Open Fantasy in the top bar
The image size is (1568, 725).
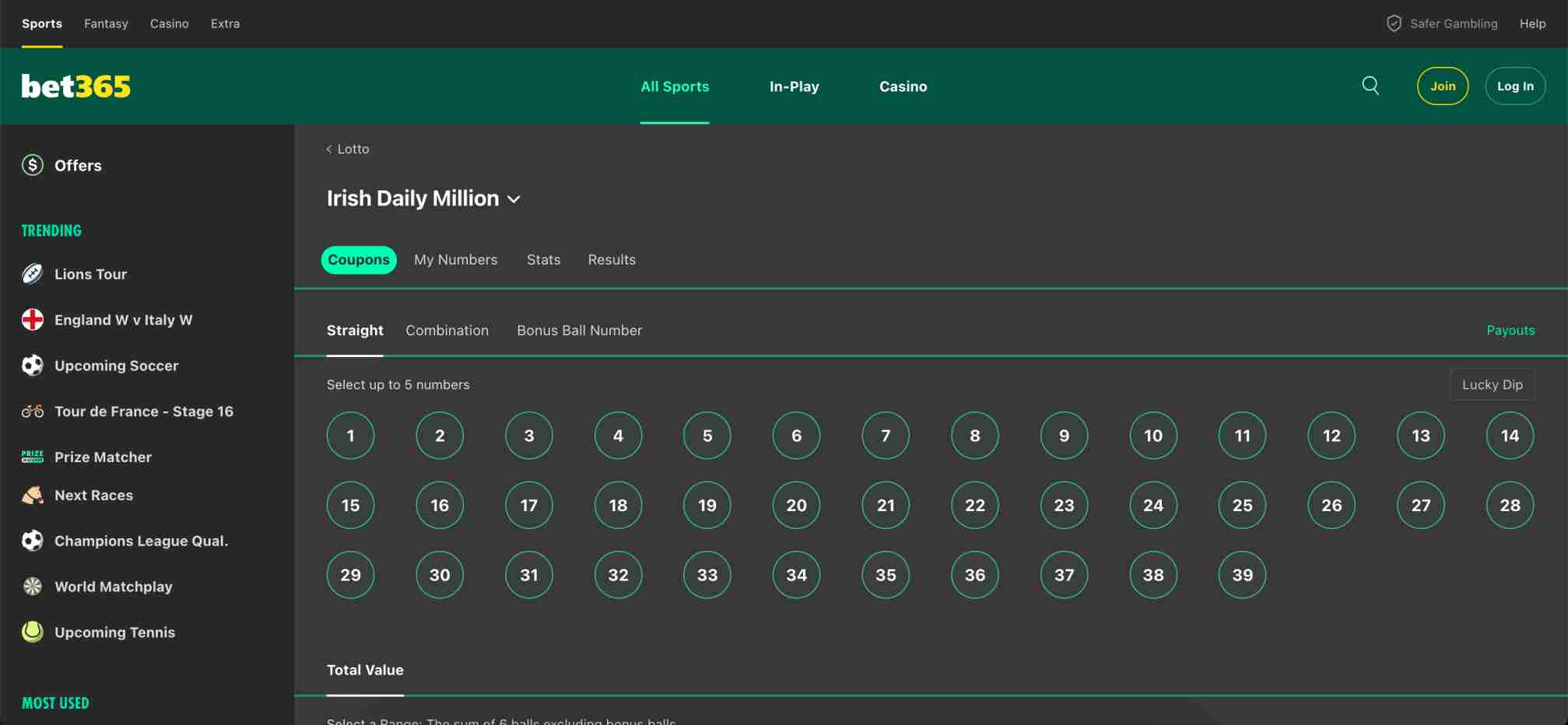pos(106,23)
